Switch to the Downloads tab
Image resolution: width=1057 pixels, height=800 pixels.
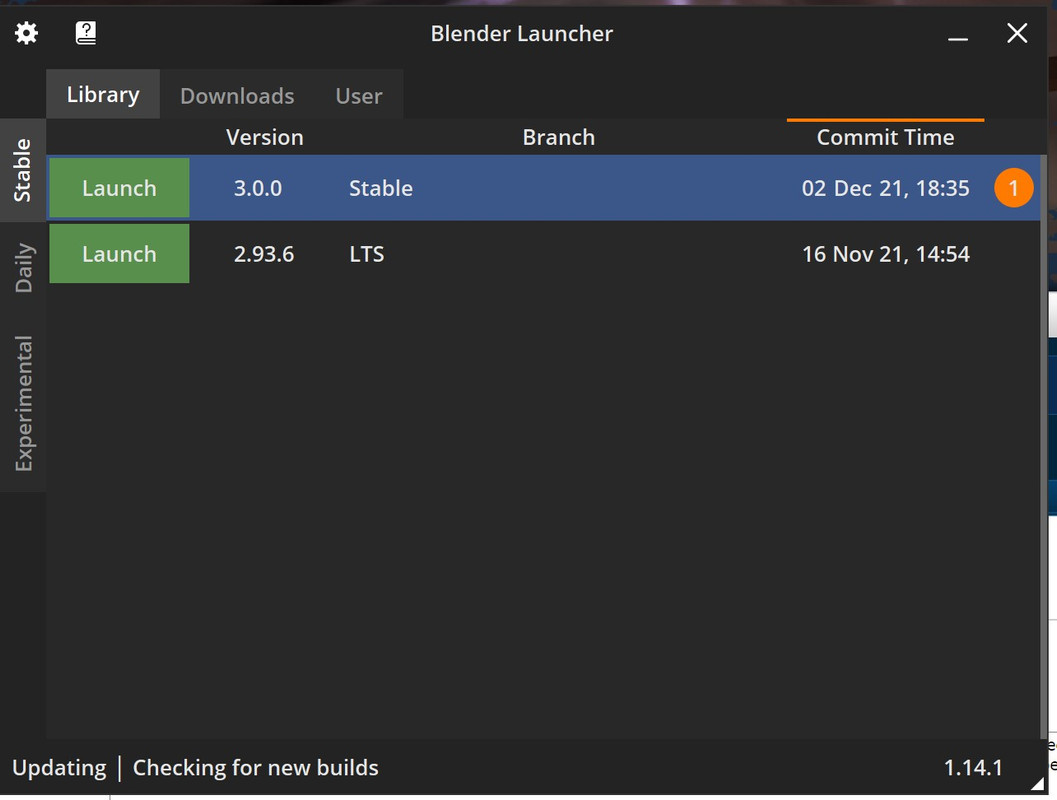237,95
